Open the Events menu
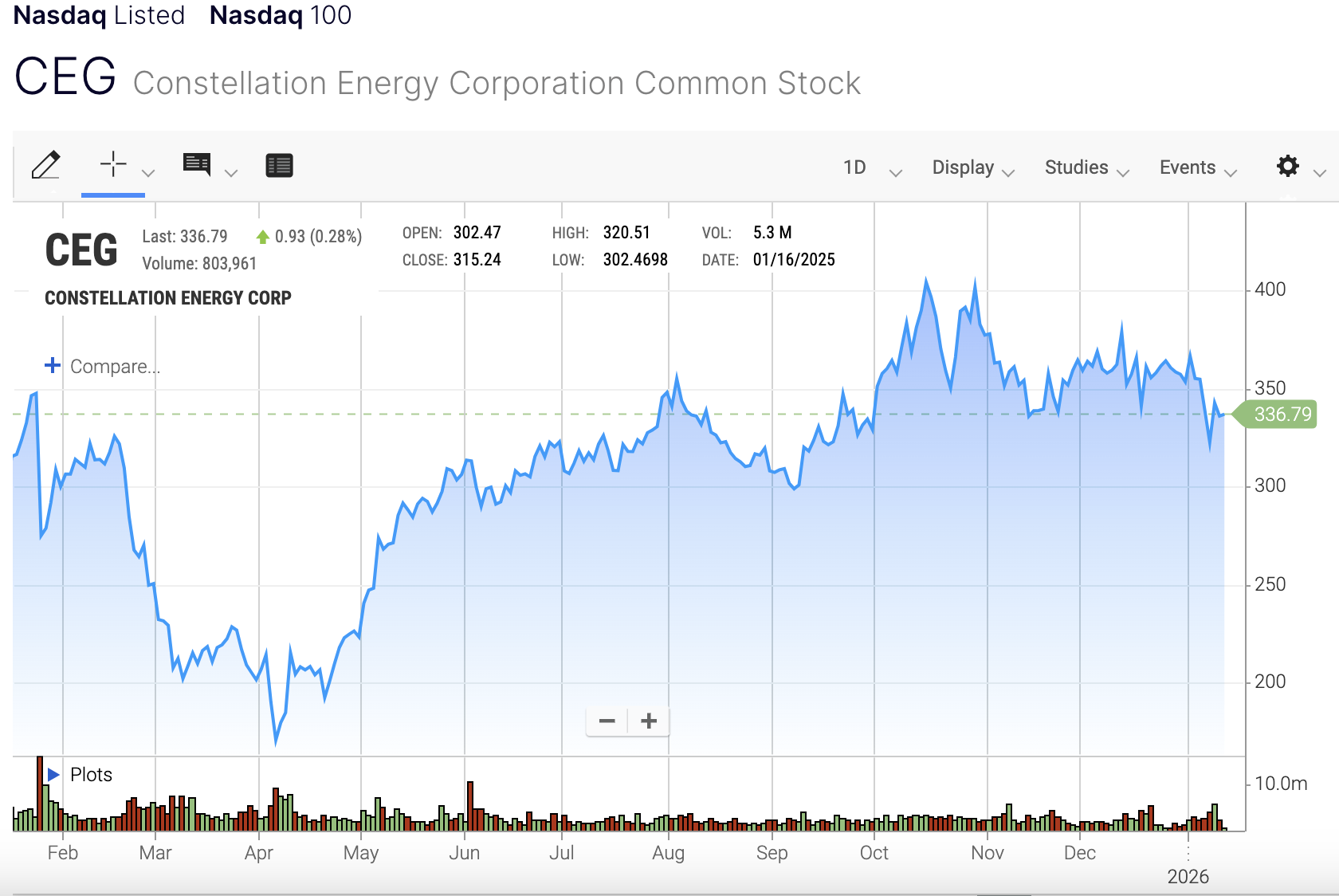This screenshot has width=1339, height=896. pyautogui.click(x=1197, y=168)
